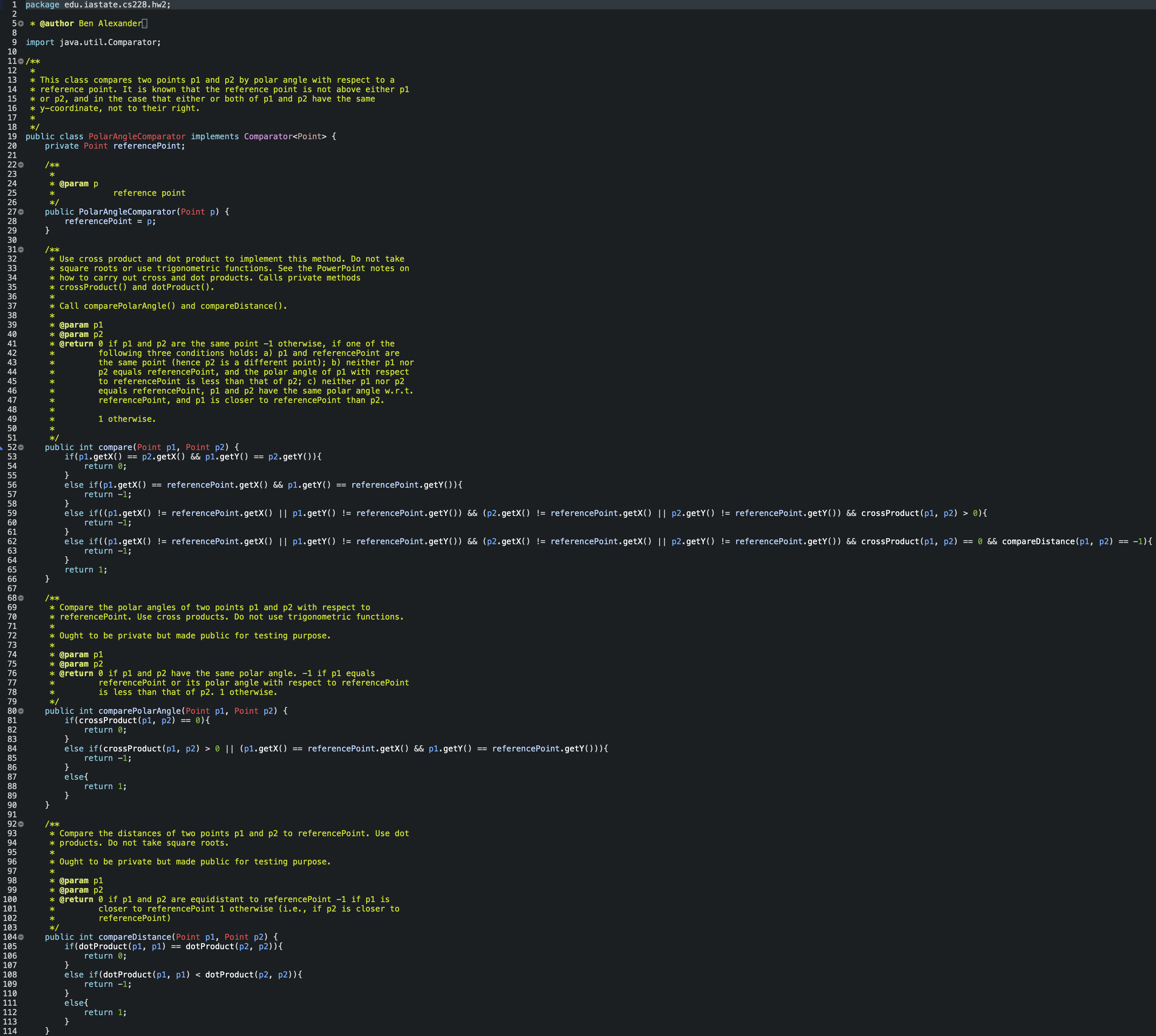Screen dimensions: 1156x1036
Task: Click 'compareDistance(p1, p2) == -1' on line 62
Action: coord(1072,541)
